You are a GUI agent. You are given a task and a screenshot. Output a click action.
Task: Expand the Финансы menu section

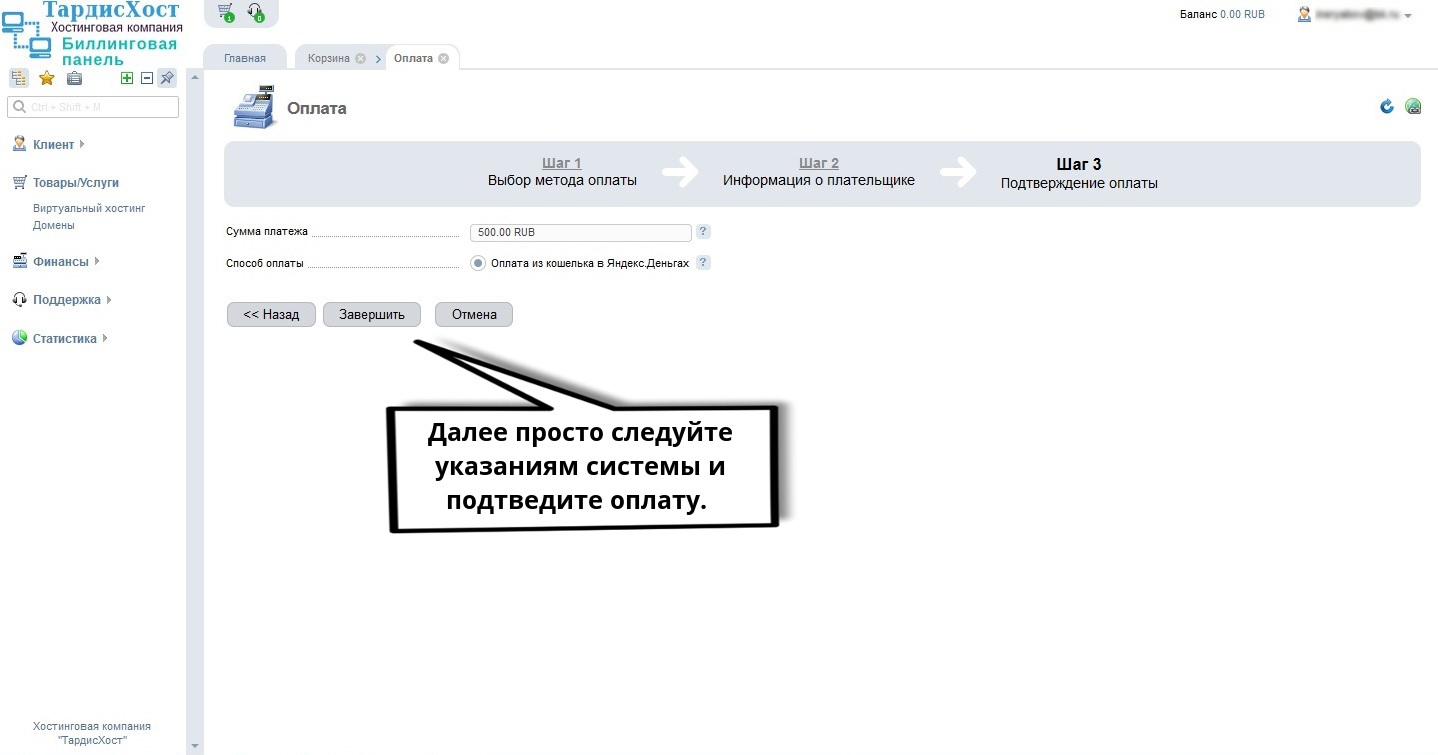[x=60, y=262]
